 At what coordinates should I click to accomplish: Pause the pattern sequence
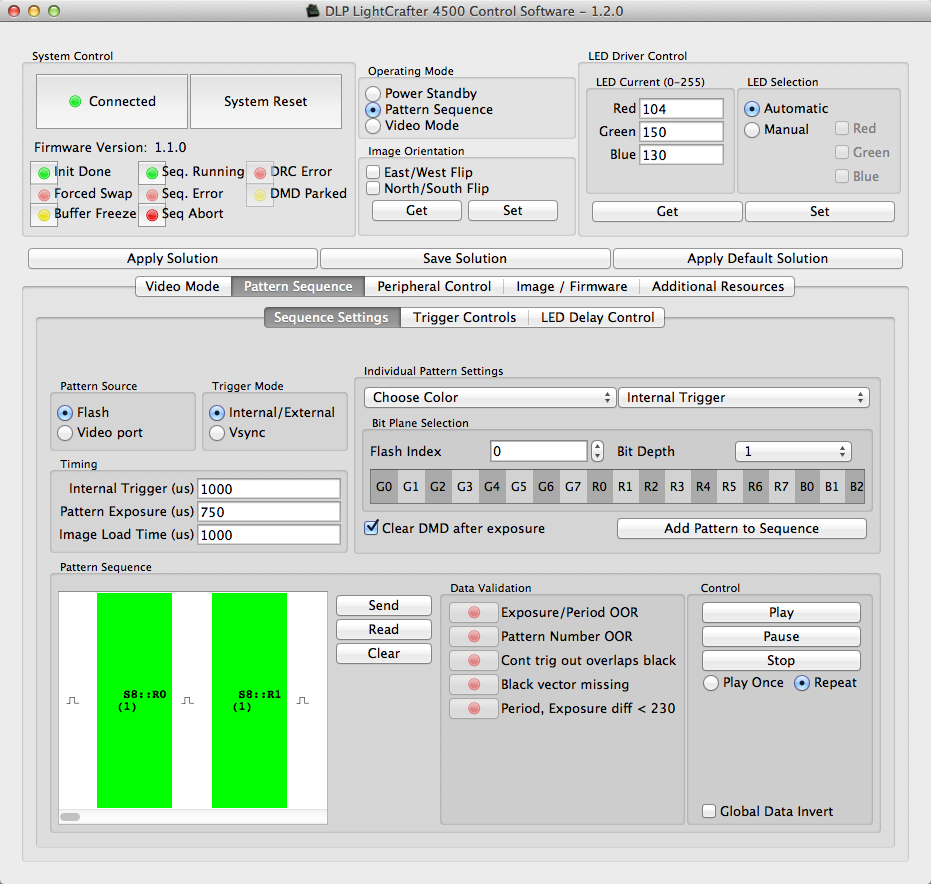(x=781, y=636)
